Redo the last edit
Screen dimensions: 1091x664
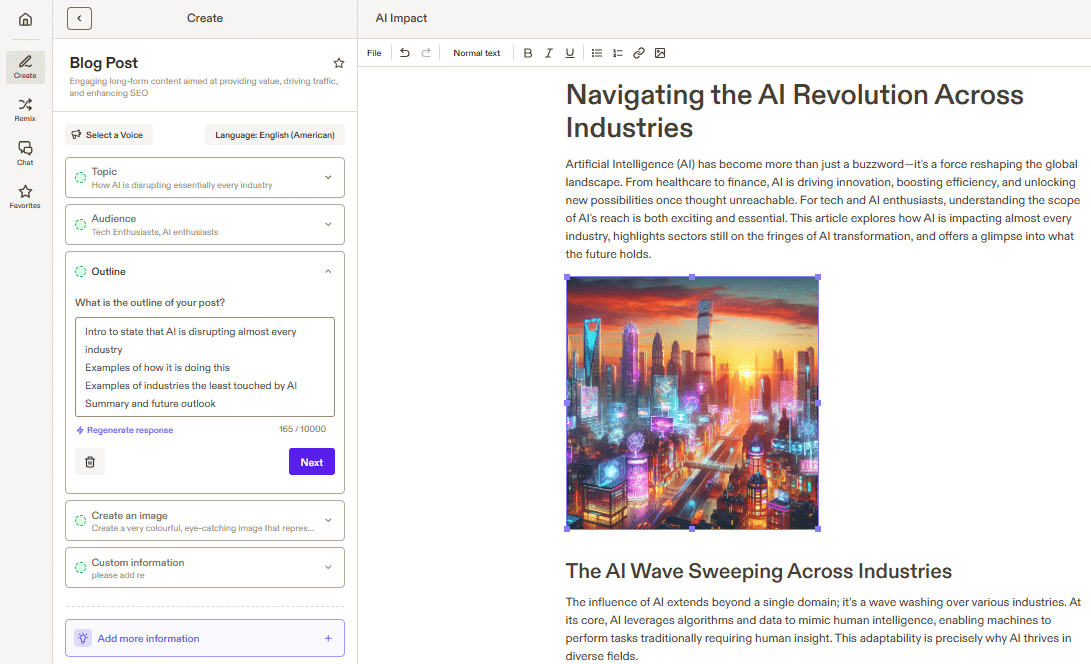pos(426,53)
